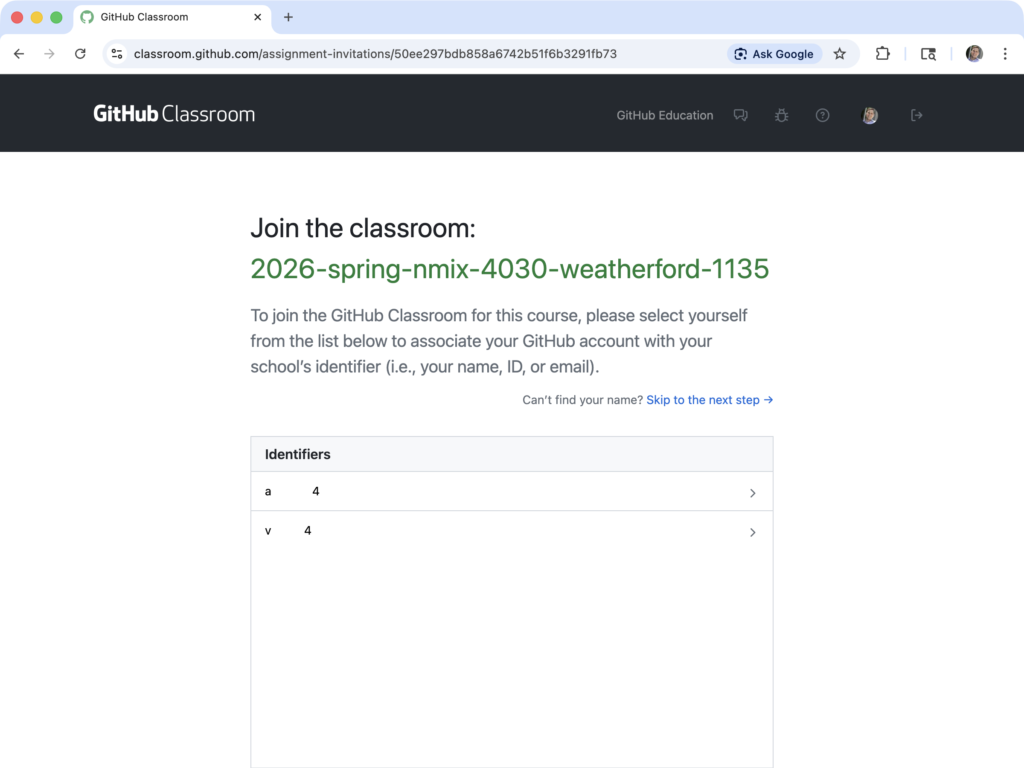
Task: Expand the identifier starting with 'v' using its chevron
Action: point(753,532)
